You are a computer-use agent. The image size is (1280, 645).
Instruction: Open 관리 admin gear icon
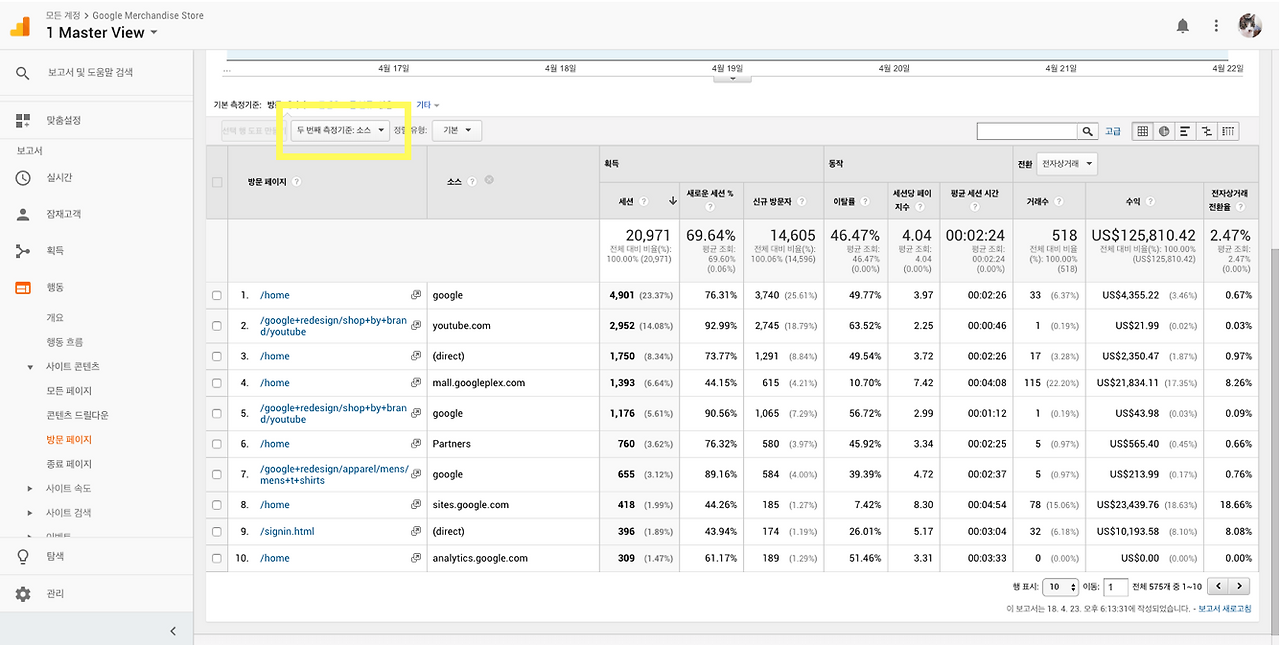click(x=23, y=594)
